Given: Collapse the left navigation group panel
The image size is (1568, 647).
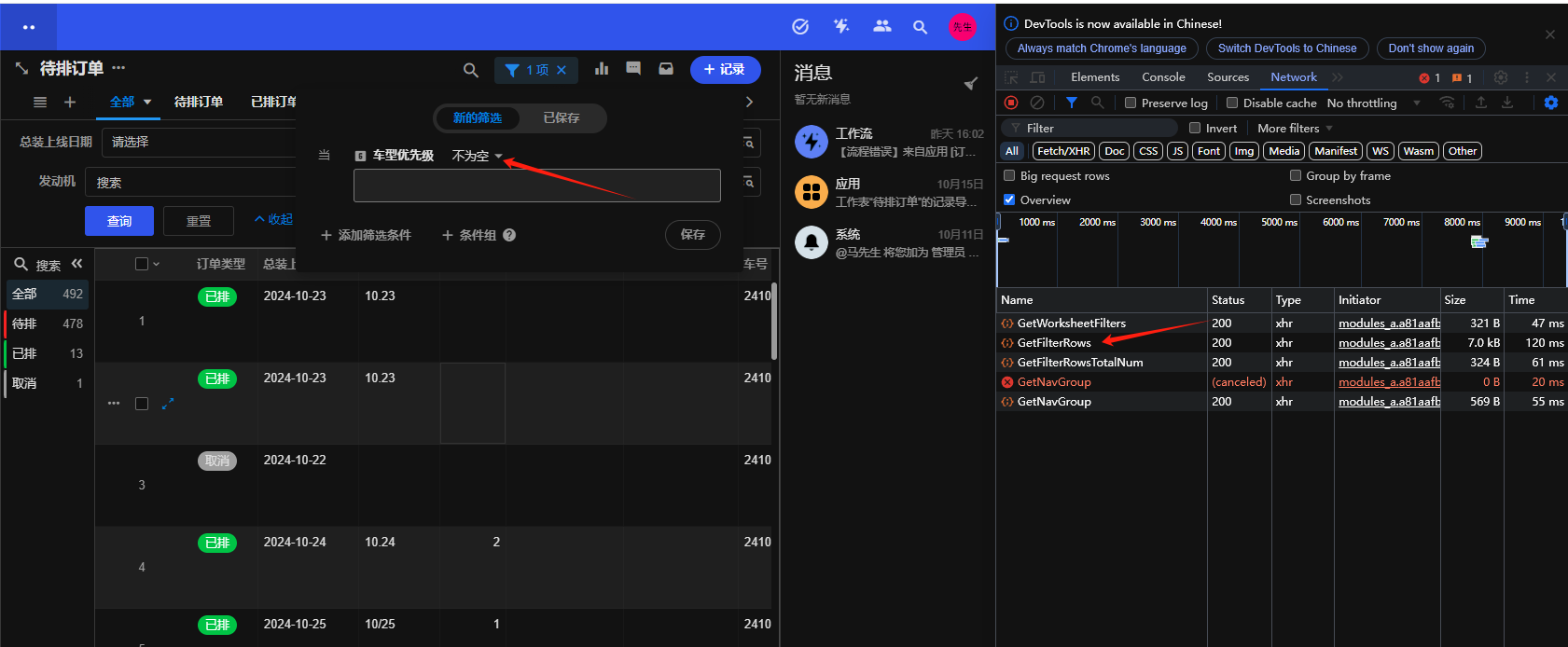Looking at the screenshot, I should (x=76, y=264).
